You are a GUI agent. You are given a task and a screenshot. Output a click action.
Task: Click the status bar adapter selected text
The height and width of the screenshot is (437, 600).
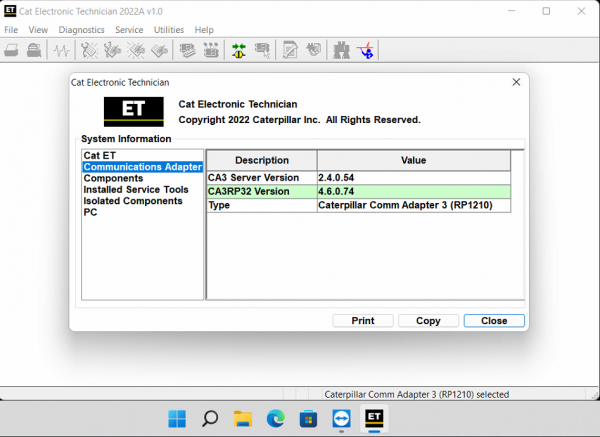point(416,395)
